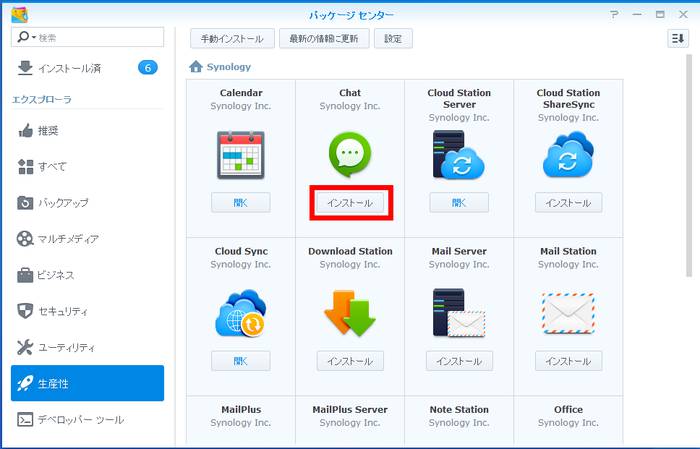Click the Package Center logo icon

point(20,15)
